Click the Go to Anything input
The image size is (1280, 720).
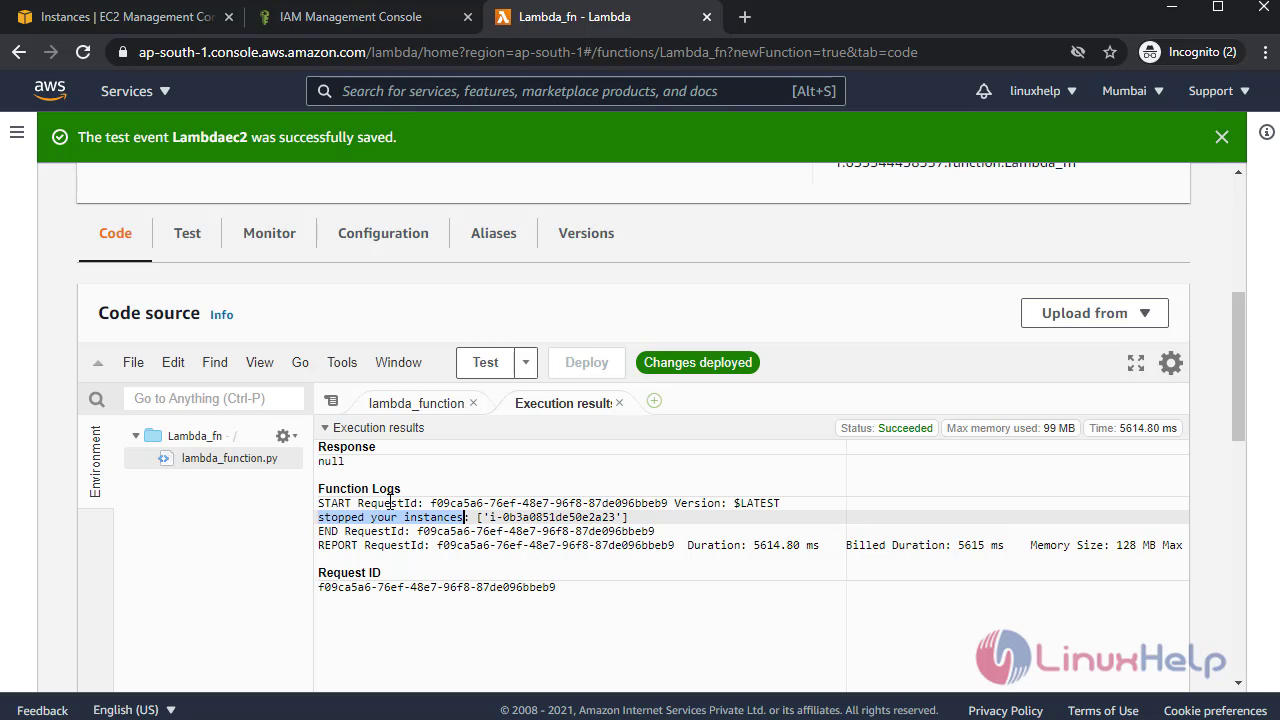pos(214,399)
